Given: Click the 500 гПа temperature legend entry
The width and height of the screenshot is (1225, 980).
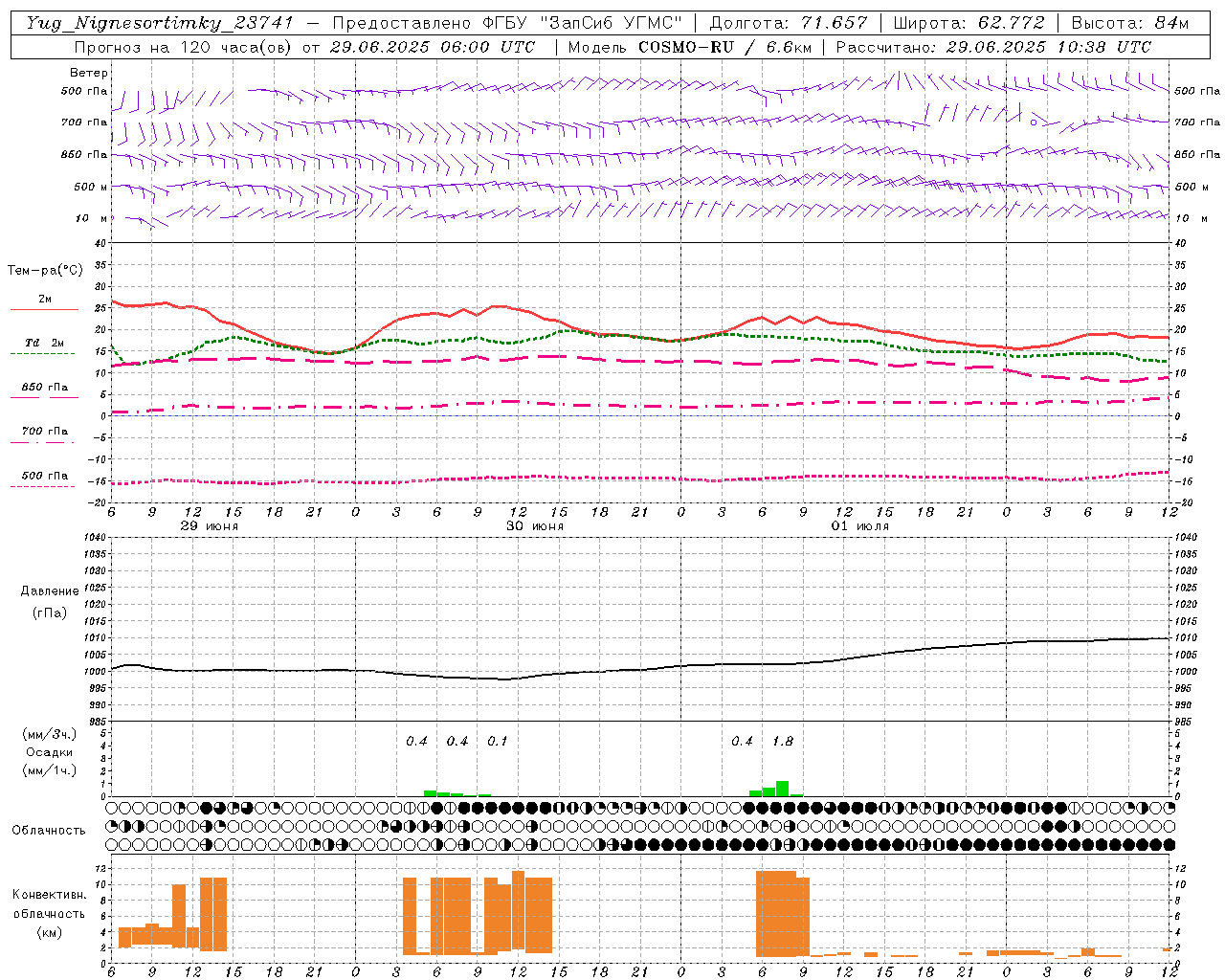Looking at the screenshot, I should 44,476.
